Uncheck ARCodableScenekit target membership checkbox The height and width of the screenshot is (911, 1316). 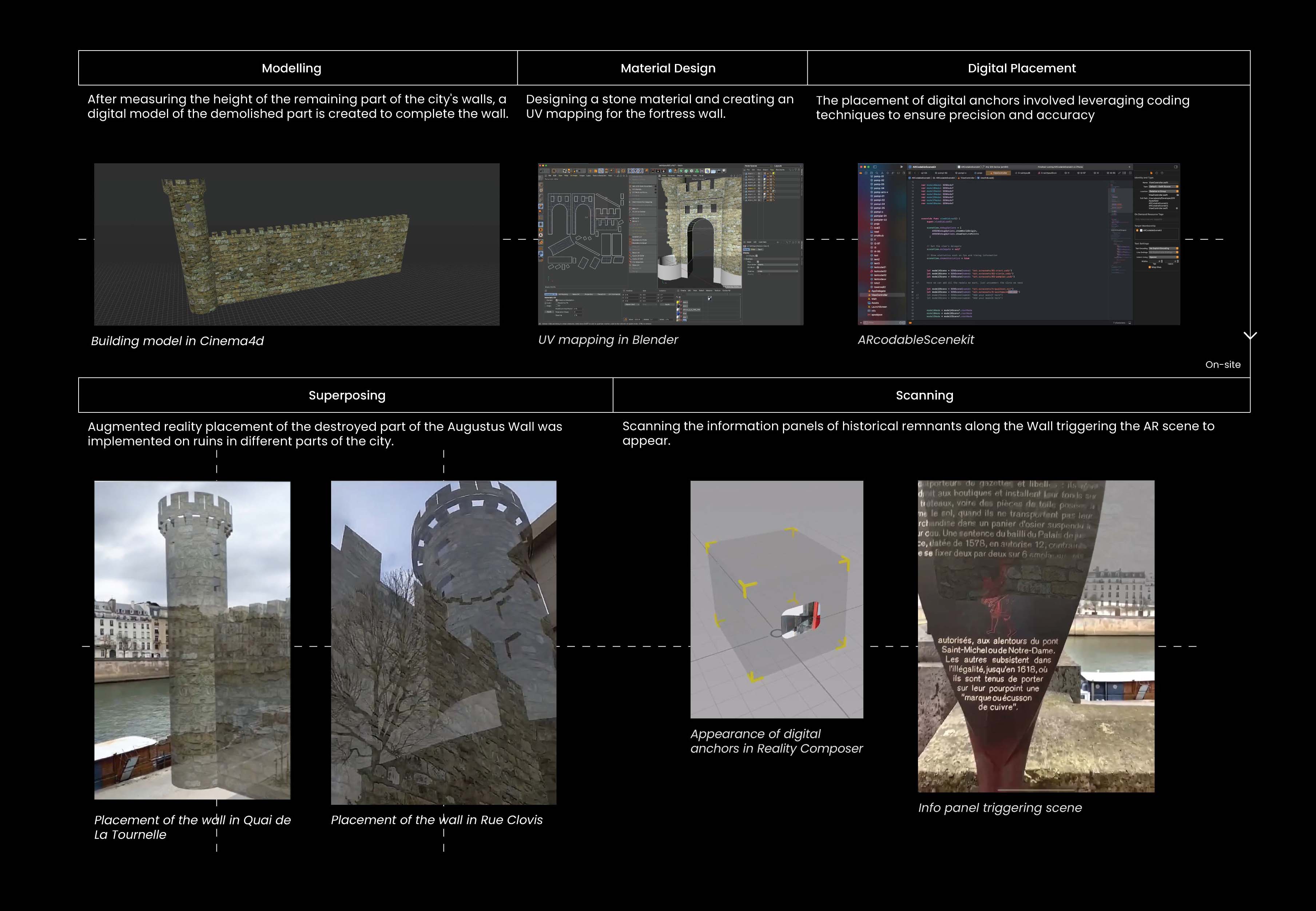(x=1137, y=231)
